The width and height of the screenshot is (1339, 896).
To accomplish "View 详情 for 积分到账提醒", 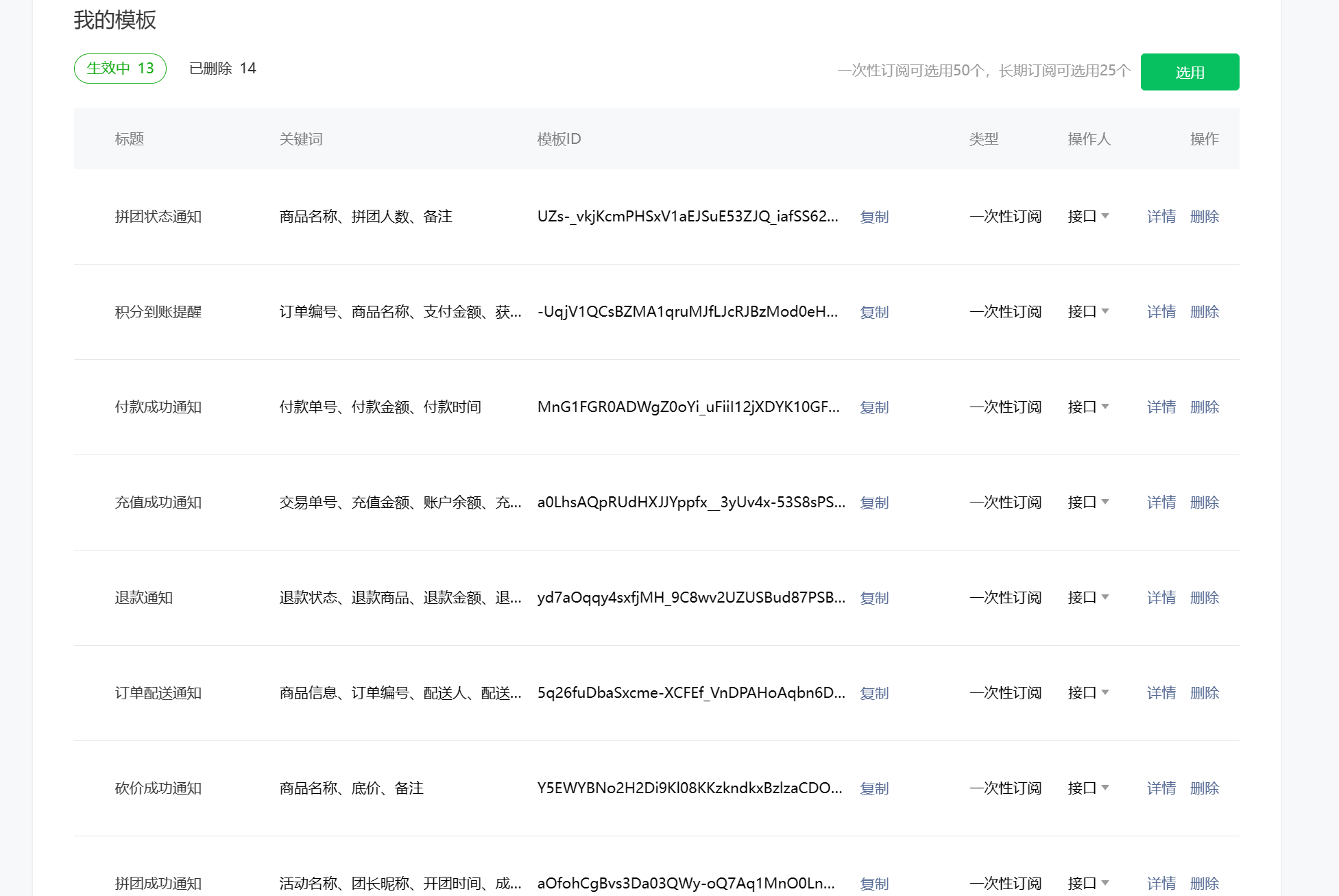I will coord(1161,312).
